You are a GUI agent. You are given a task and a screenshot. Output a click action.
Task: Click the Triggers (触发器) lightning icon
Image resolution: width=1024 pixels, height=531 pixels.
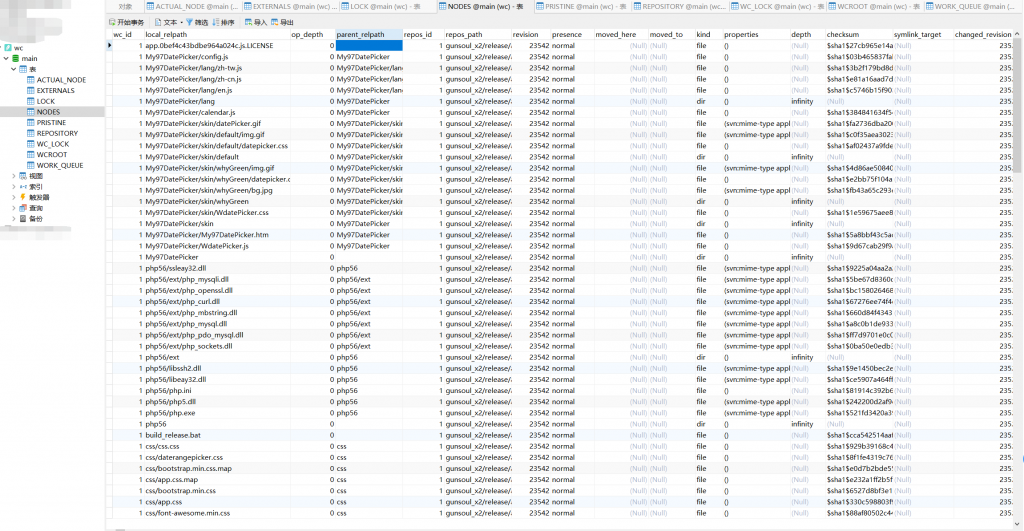(x=22, y=197)
